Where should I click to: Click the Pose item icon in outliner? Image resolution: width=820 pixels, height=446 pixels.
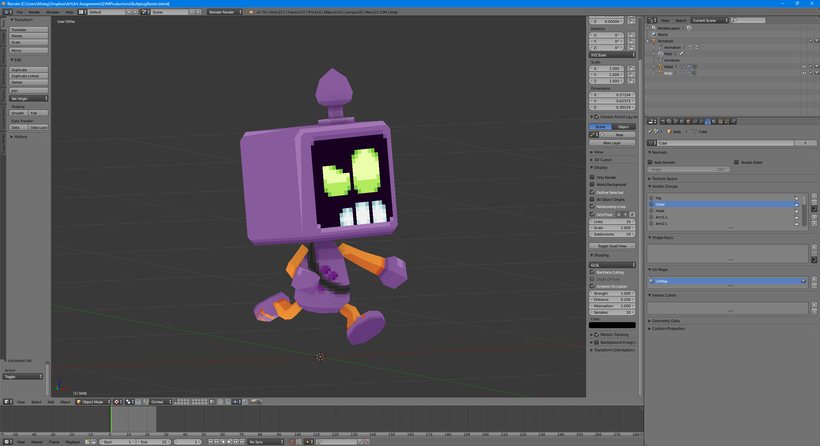(661, 53)
